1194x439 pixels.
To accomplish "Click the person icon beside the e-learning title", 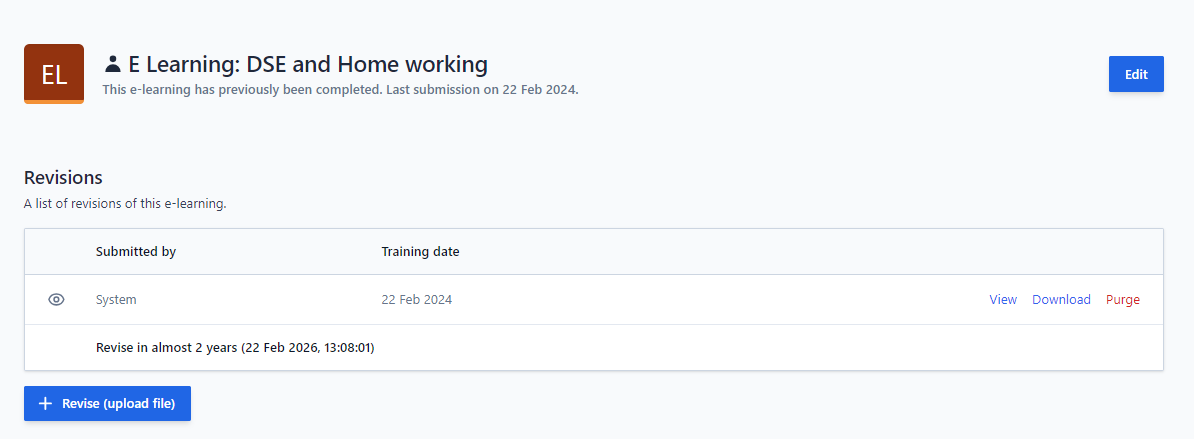I will point(113,64).
